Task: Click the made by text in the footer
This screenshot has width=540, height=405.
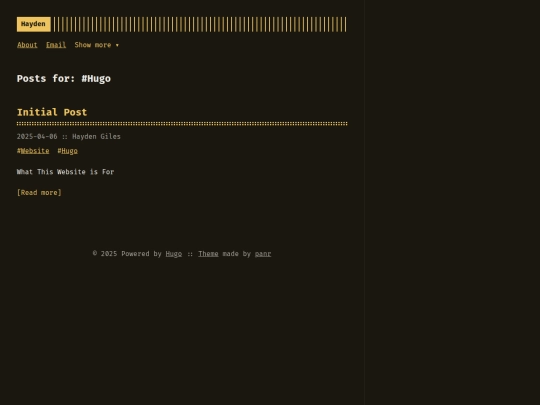Action: (237, 254)
